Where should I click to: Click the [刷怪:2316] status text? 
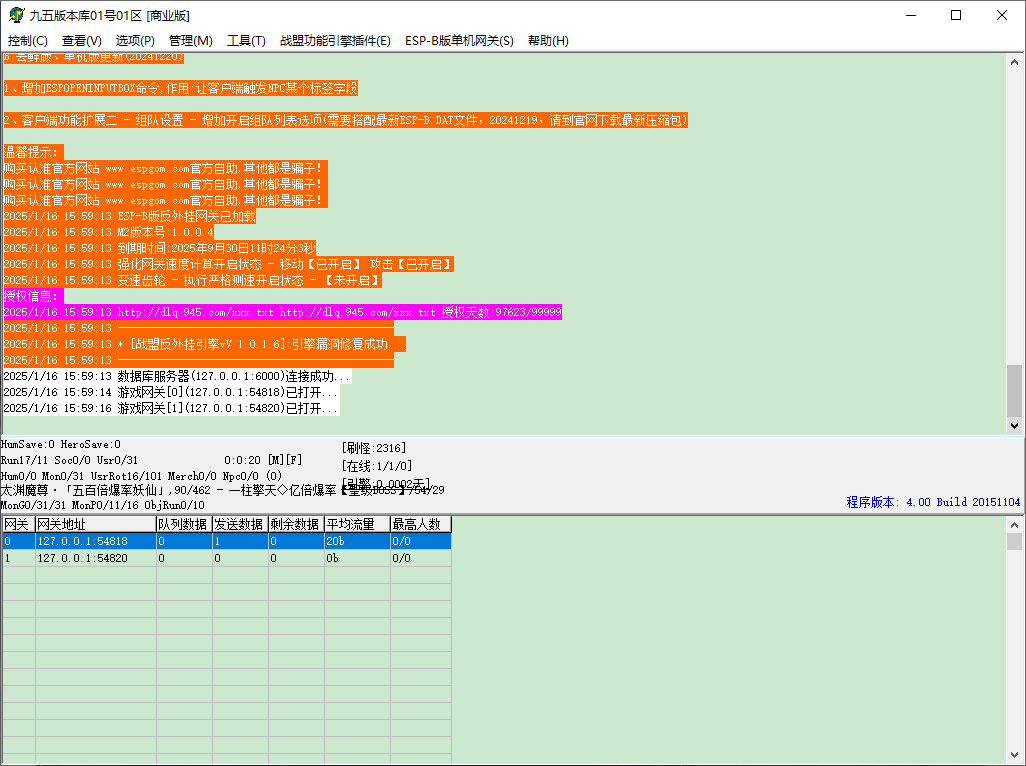tap(374, 448)
